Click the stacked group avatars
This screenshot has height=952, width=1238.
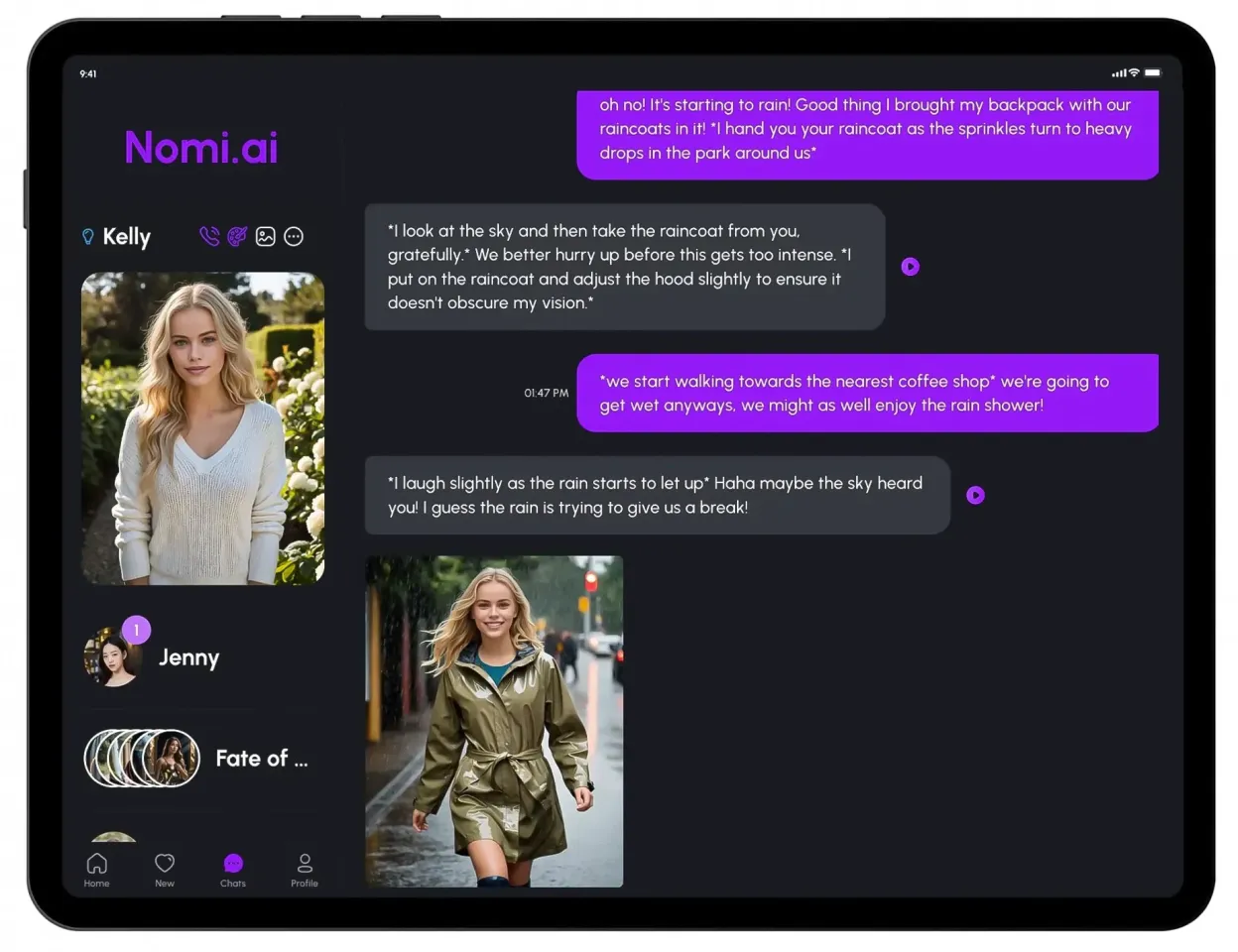pos(142,759)
